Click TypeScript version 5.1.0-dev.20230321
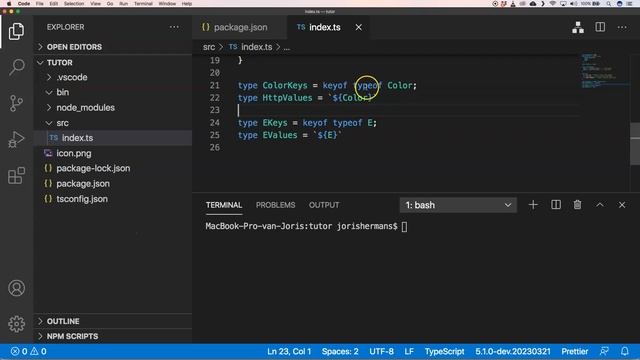Image resolution: width=640 pixels, height=360 pixels. [513, 351]
